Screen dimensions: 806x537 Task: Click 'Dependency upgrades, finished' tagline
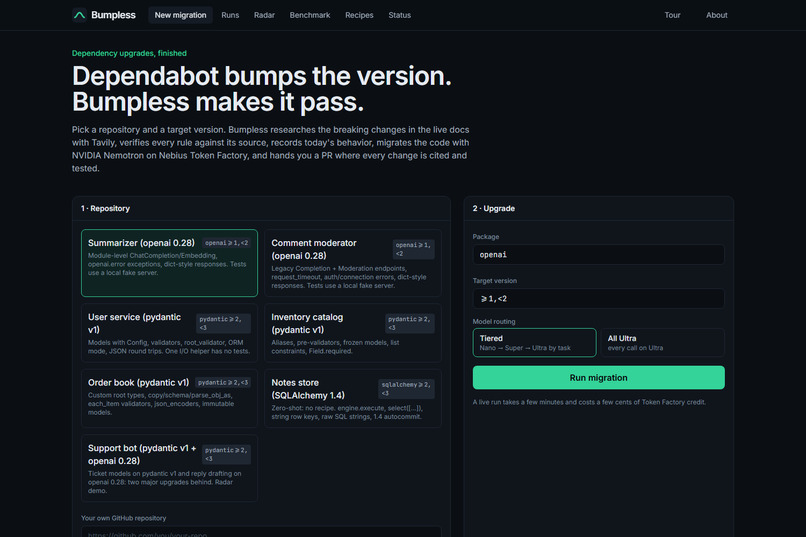[x=129, y=53]
